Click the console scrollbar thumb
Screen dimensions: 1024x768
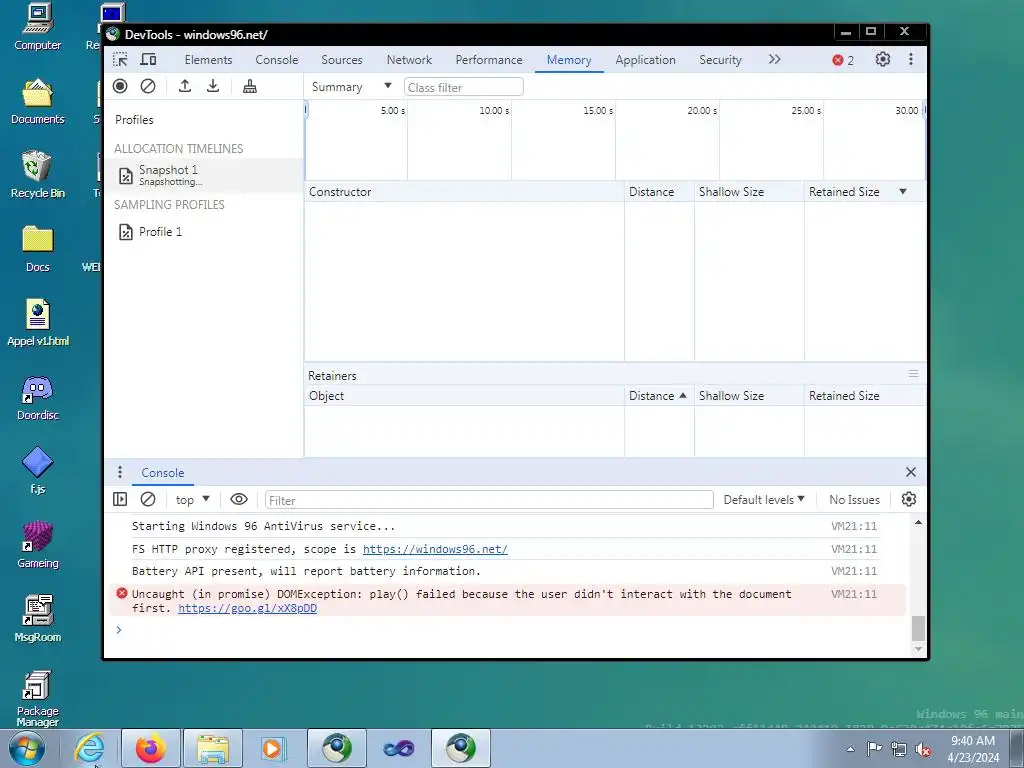click(918, 628)
